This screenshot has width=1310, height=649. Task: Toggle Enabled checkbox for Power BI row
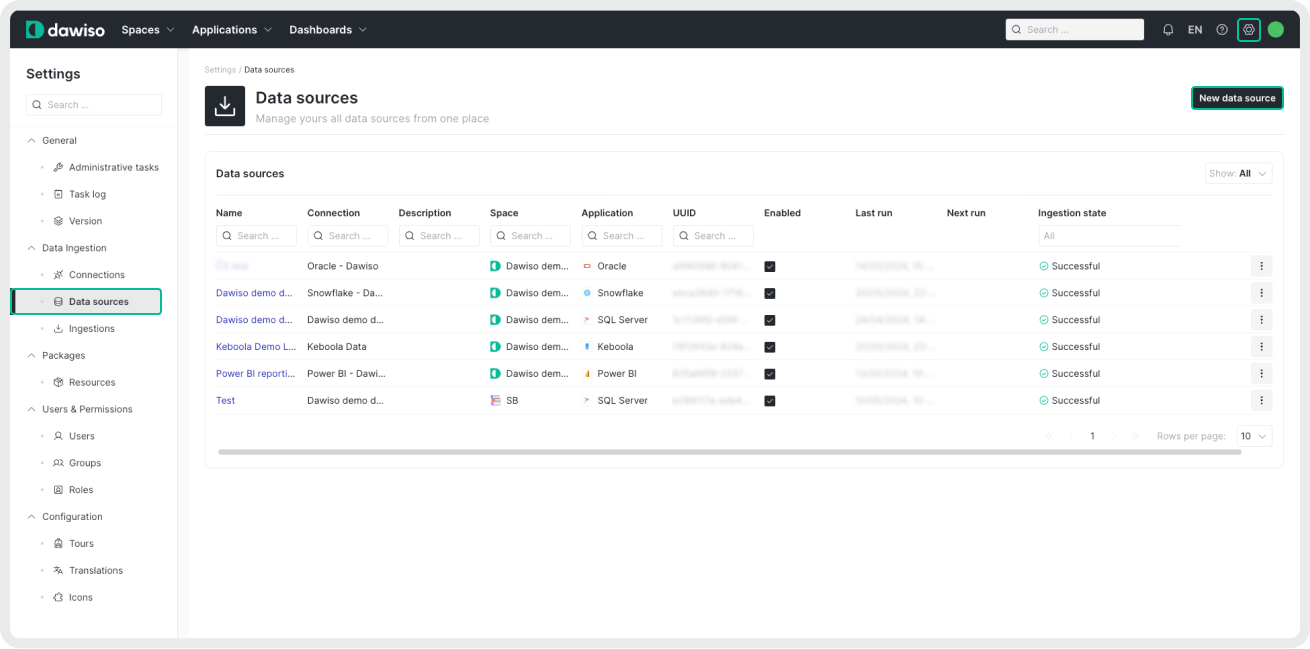point(770,374)
